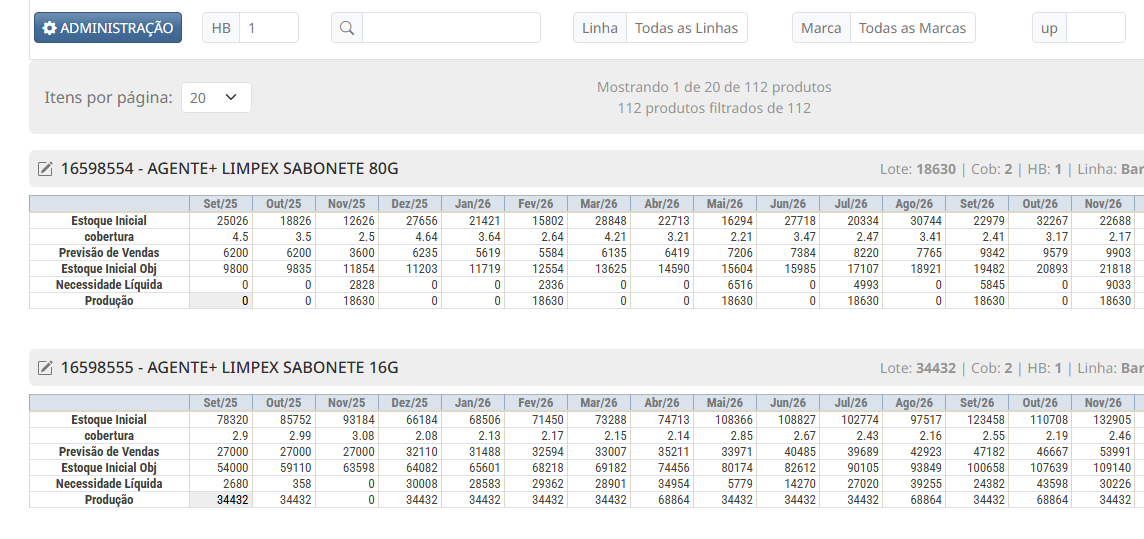The height and width of the screenshot is (539, 1144).
Task: Select Set/25 Produção cell of LIMPEX 80G
Action: click(x=221, y=301)
